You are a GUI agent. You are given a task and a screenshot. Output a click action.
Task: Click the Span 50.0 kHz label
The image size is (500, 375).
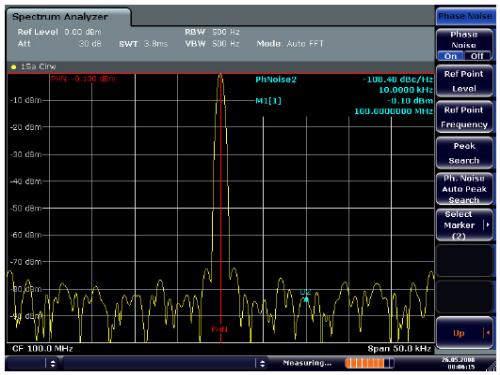click(x=399, y=349)
